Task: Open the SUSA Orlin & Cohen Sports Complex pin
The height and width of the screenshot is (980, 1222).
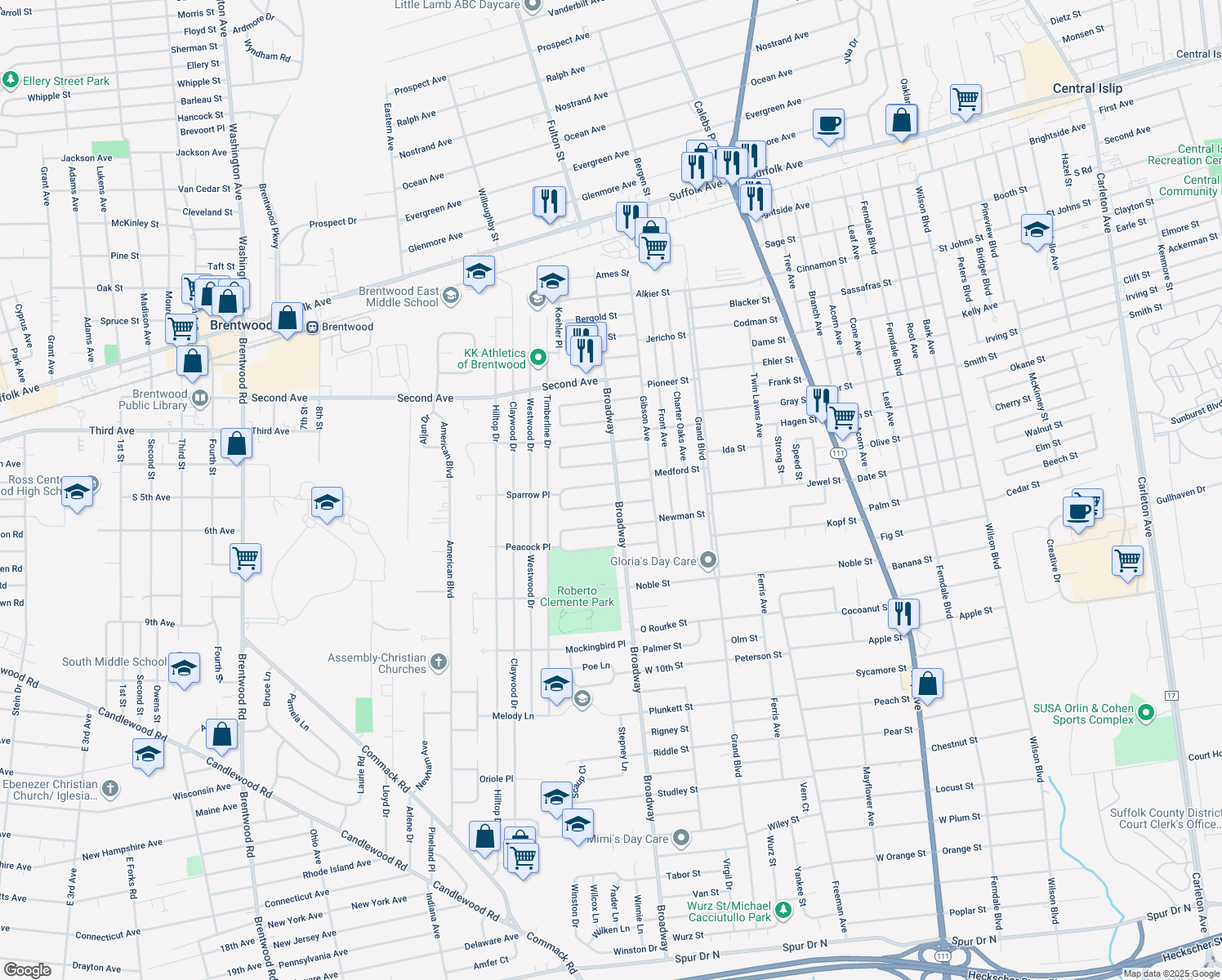Action: click(1146, 713)
